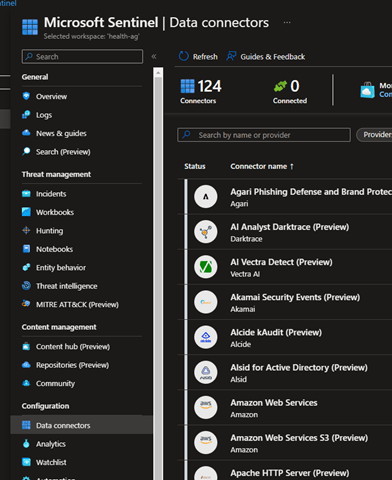
Task: Open Entity behavior page
Action: click(x=61, y=268)
